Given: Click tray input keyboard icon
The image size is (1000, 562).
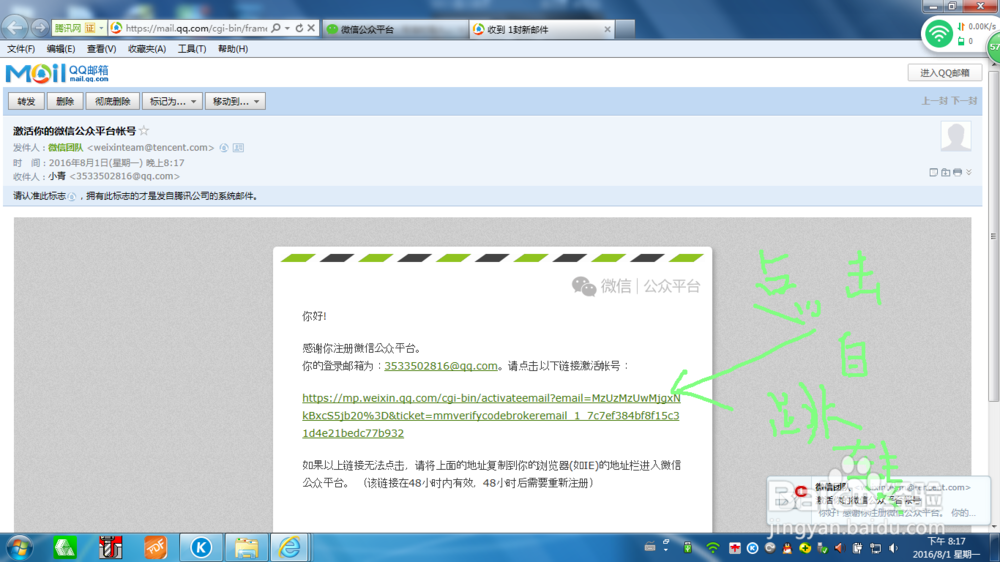Looking at the screenshot, I should point(650,547).
